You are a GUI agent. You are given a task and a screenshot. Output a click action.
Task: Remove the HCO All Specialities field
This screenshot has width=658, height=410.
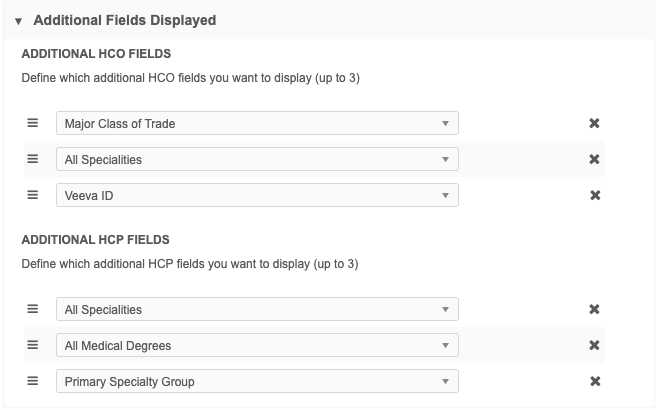tap(594, 159)
